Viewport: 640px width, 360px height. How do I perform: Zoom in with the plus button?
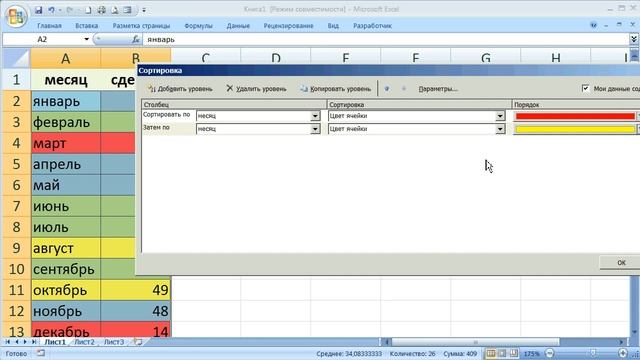623,353
